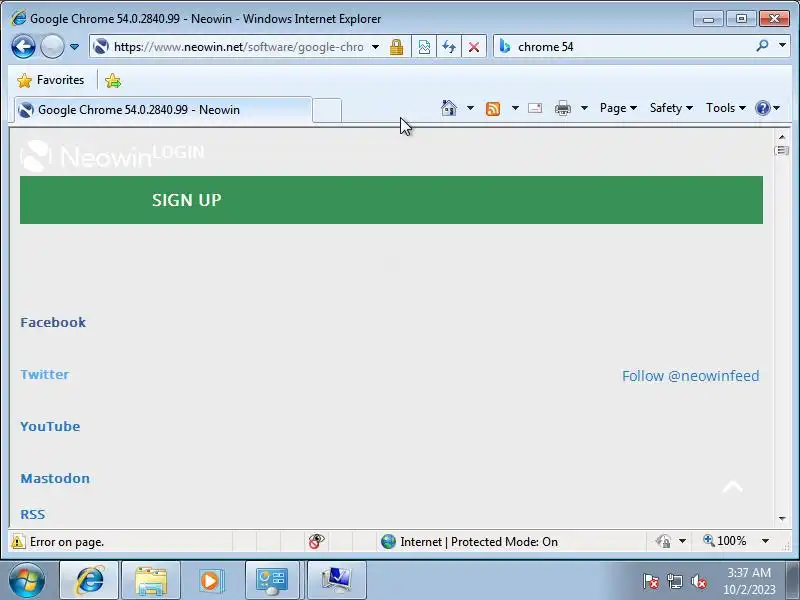View the security report lock icon
Viewport: 800px width, 600px height.
click(396, 47)
